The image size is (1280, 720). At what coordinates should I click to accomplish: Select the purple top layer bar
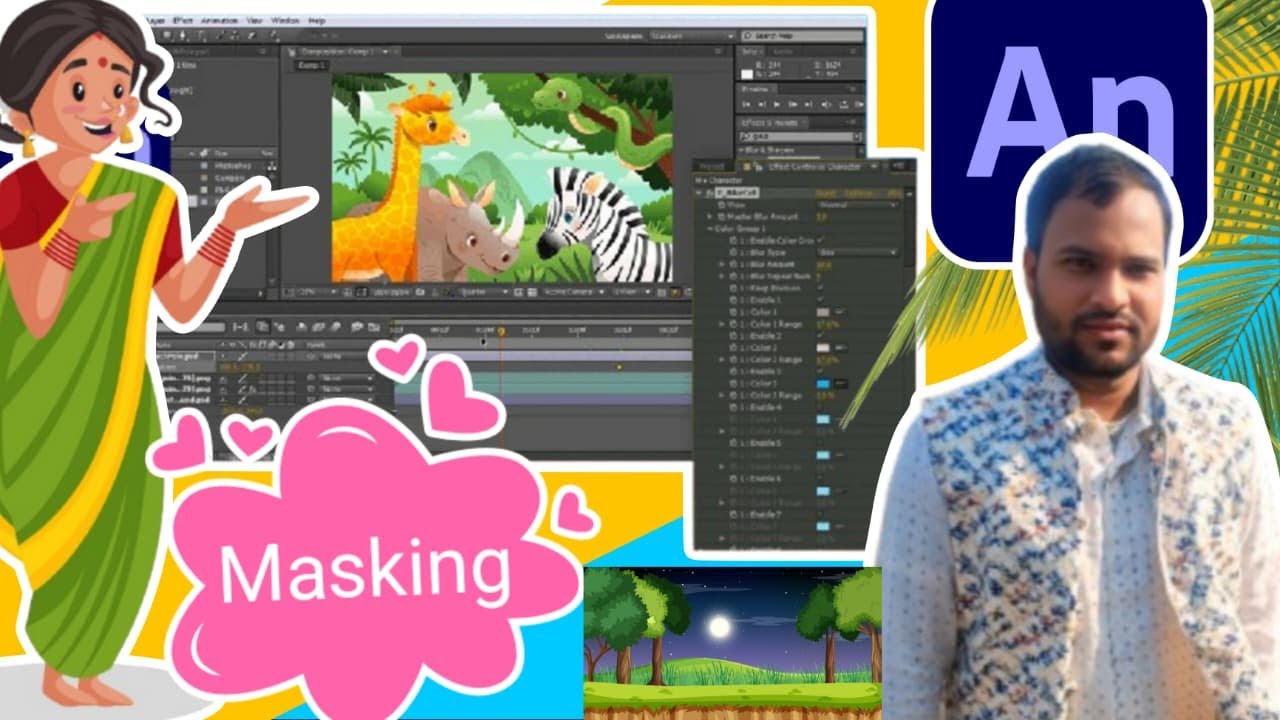tap(559, 356)
